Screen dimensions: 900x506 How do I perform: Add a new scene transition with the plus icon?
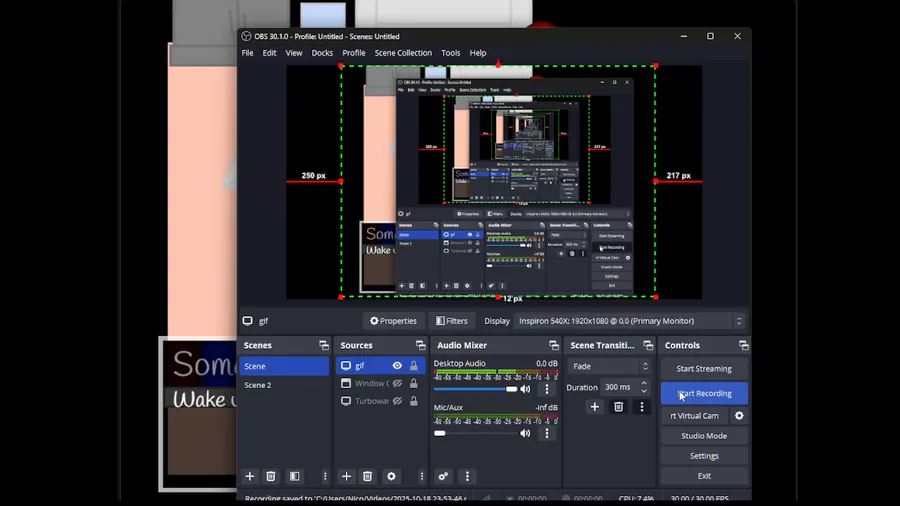point(595,407)
